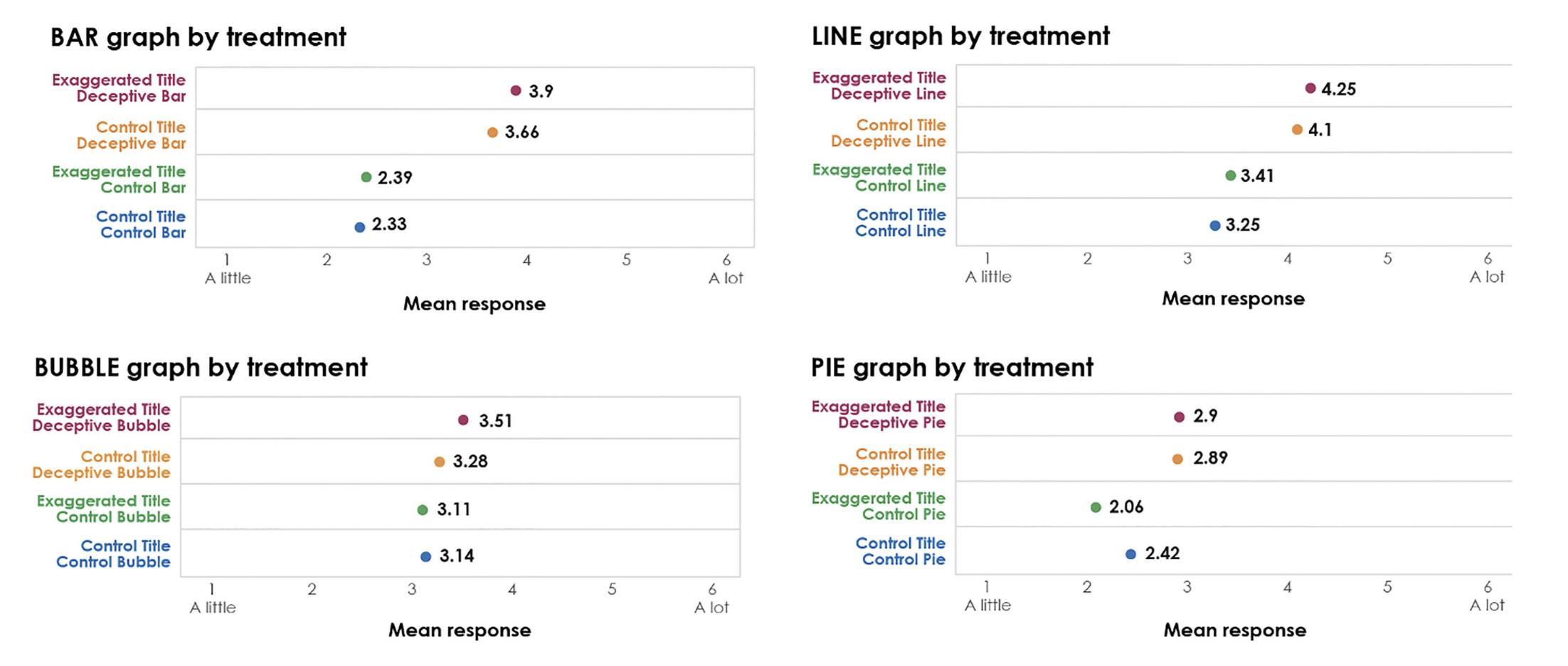The height and width of the screenshot is (666, 1568).
Task: Select the blue 3.25 data point
Action: (1215, 226)
